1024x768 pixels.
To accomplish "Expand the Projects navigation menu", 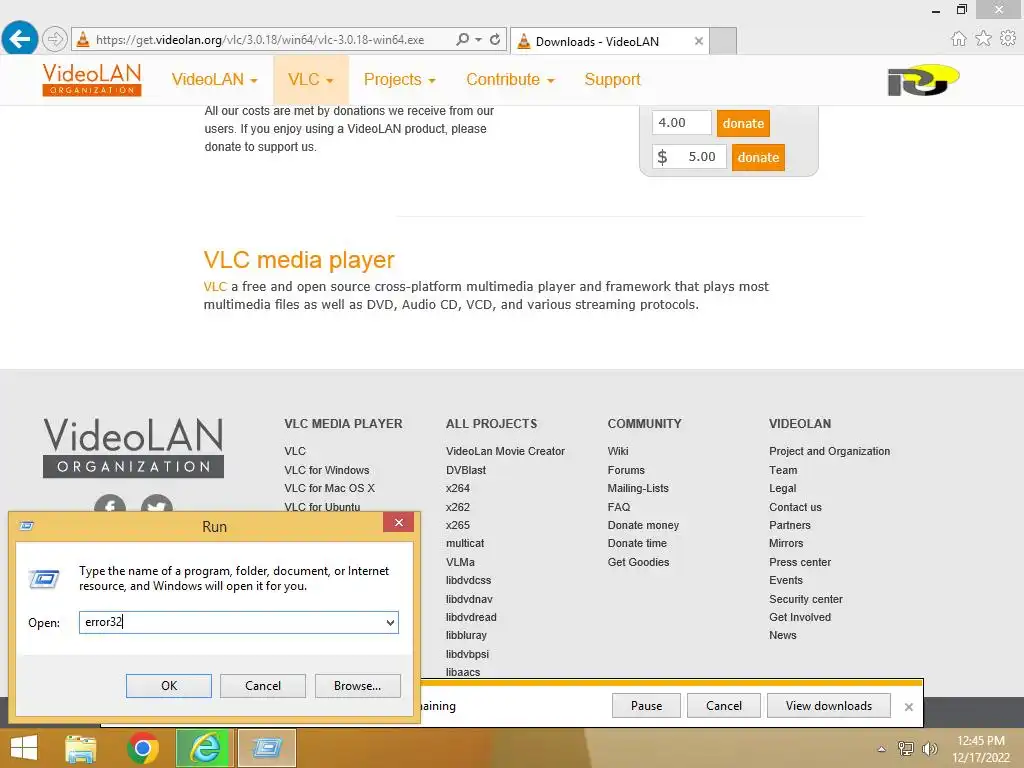I will [x=400, y=80].
